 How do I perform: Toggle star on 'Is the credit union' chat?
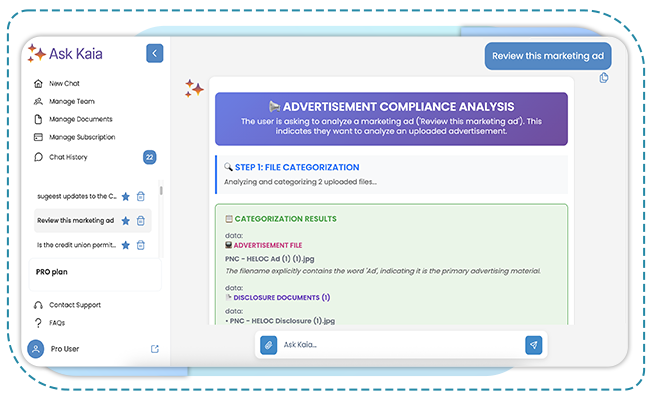pyautogui.click(x=126, y=245)
